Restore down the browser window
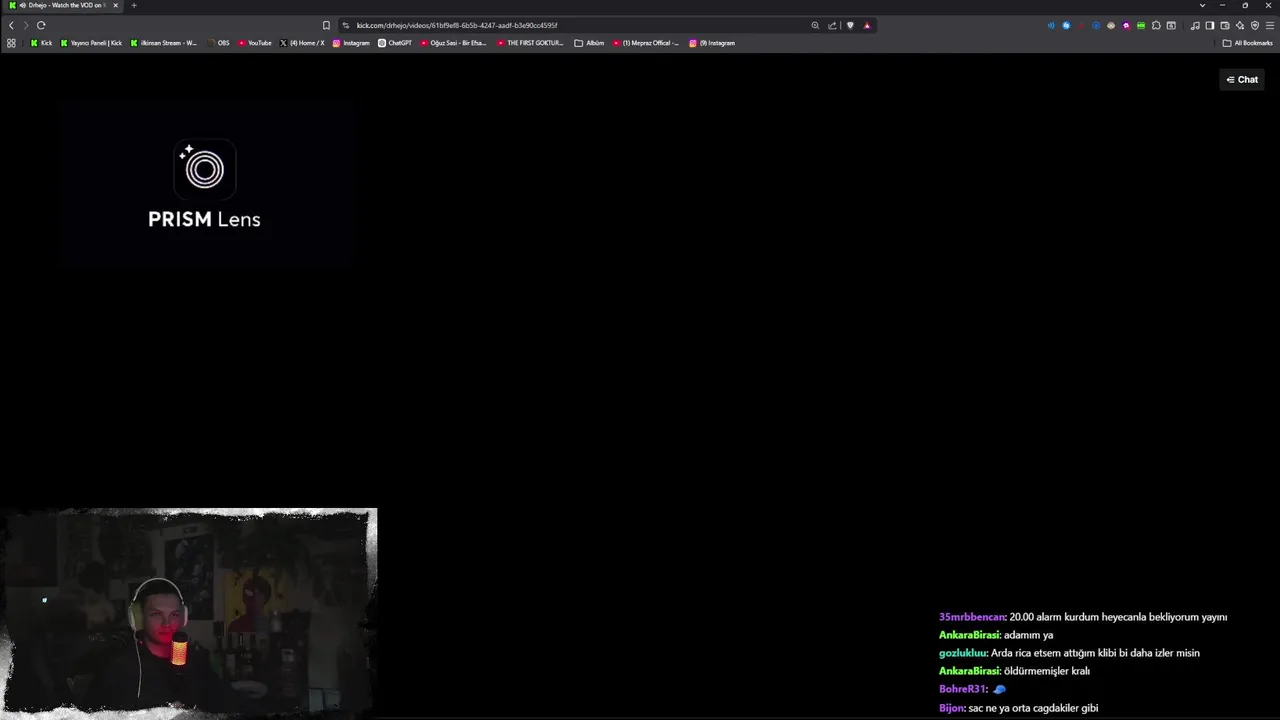The height and width of the screenshot is (720, 1280). point(1245,5)
